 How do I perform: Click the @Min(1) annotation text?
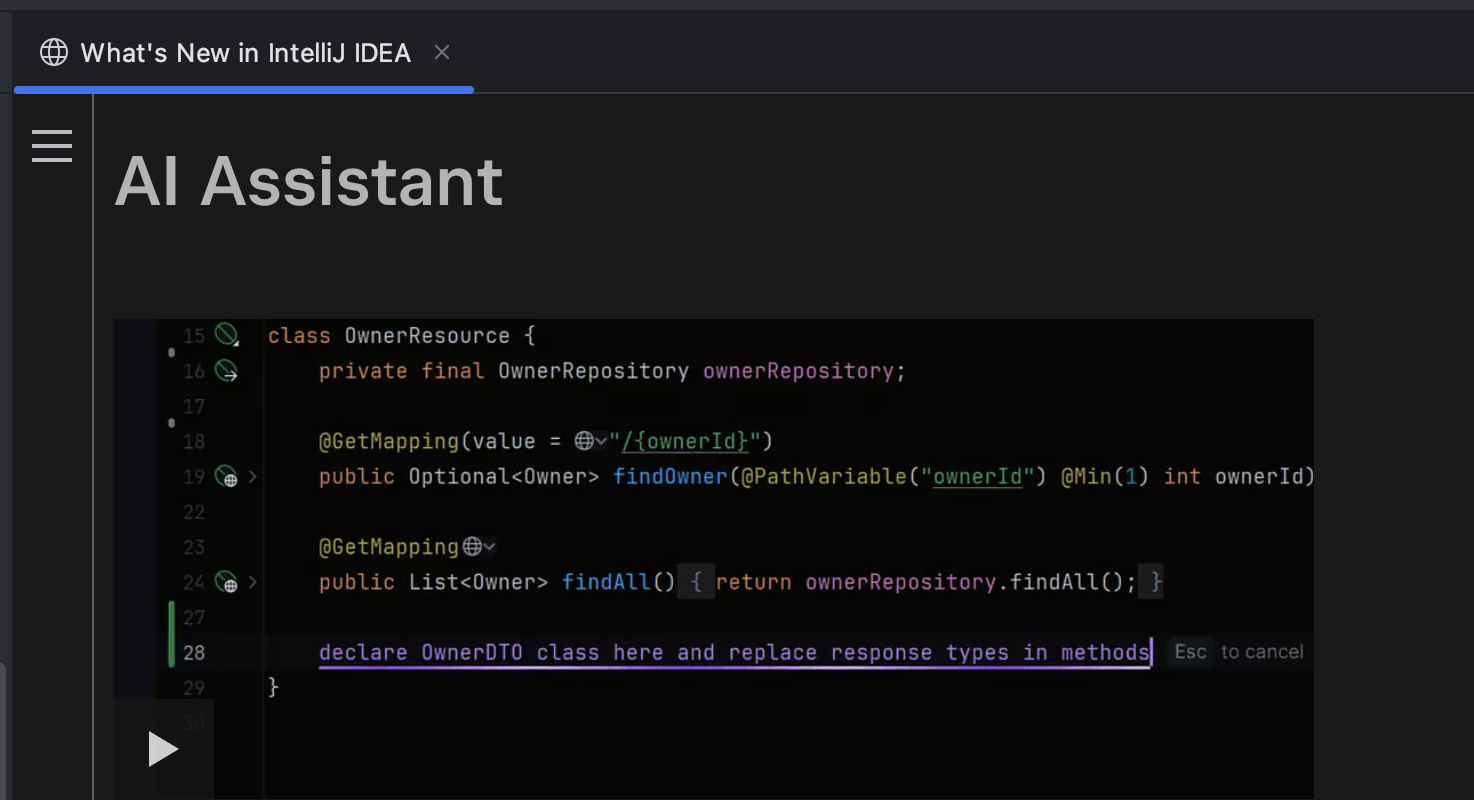(1106, 477)
